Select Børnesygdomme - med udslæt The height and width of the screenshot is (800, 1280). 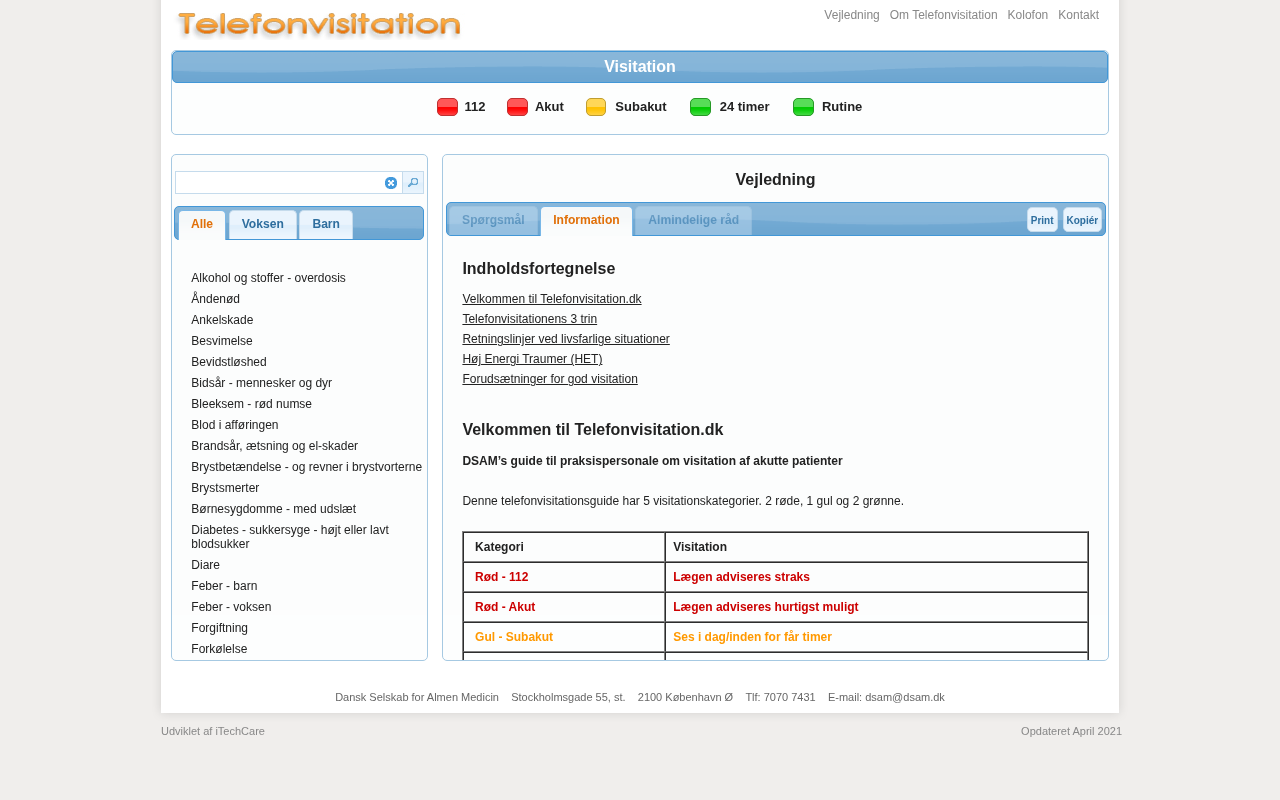(x=273, y=509)
